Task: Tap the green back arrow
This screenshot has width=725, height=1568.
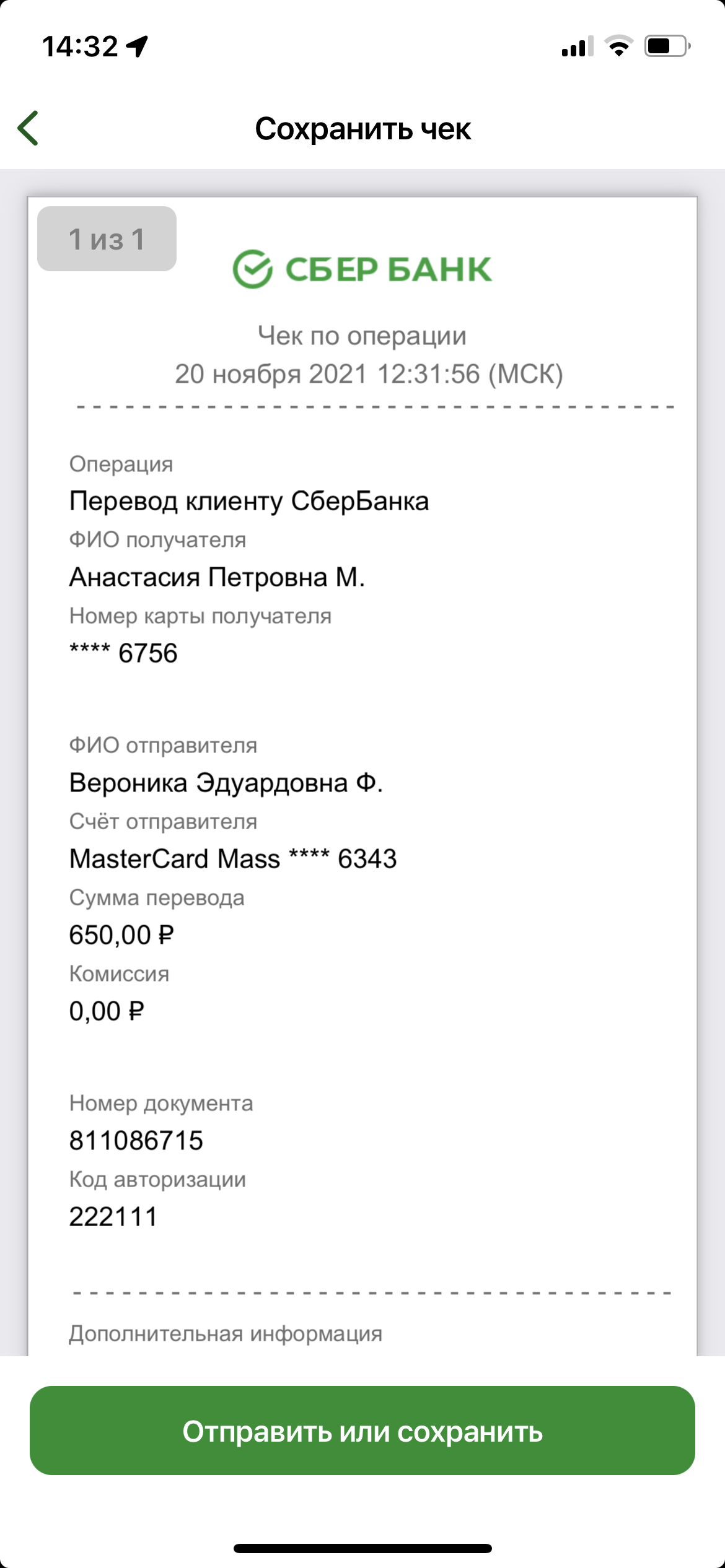Action: click(28, 128)
